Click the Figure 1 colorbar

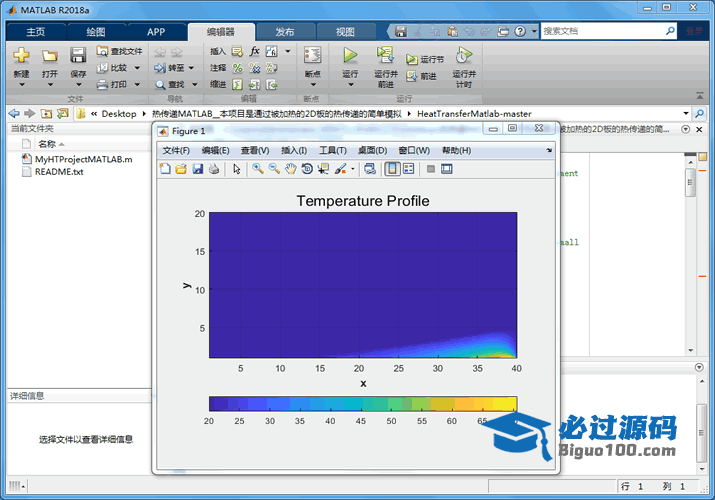coord(363,404)
